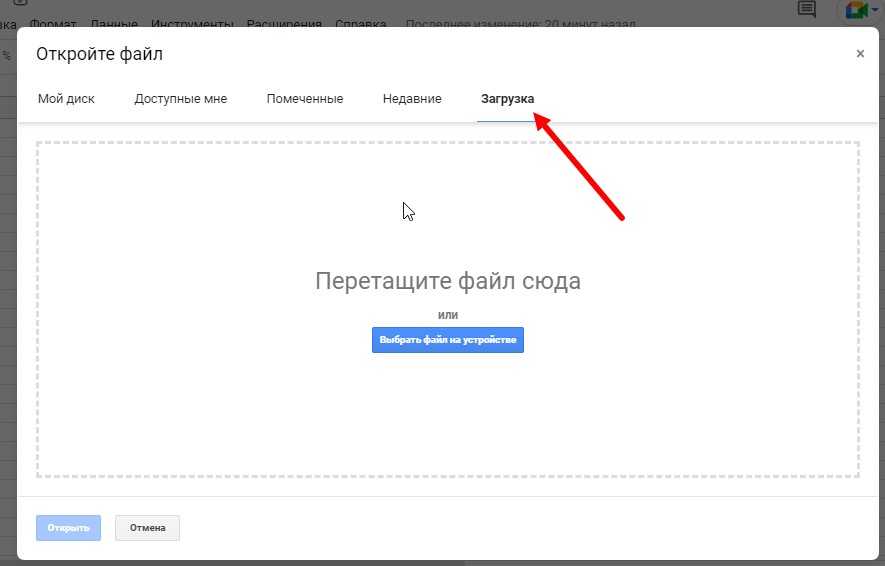The image size is (885, 566).
Task: Cancel with the Отмена button
Action: pyautogui.click(x=147, y=528)
